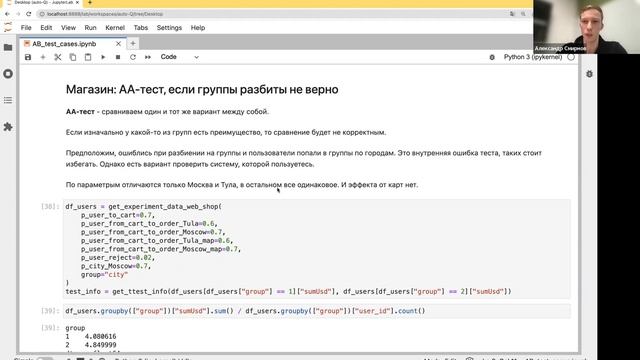This screenshot has height=360, width=640.
Task: Click the code cell with get_experiment_data_web_shop
Action: 317,249
